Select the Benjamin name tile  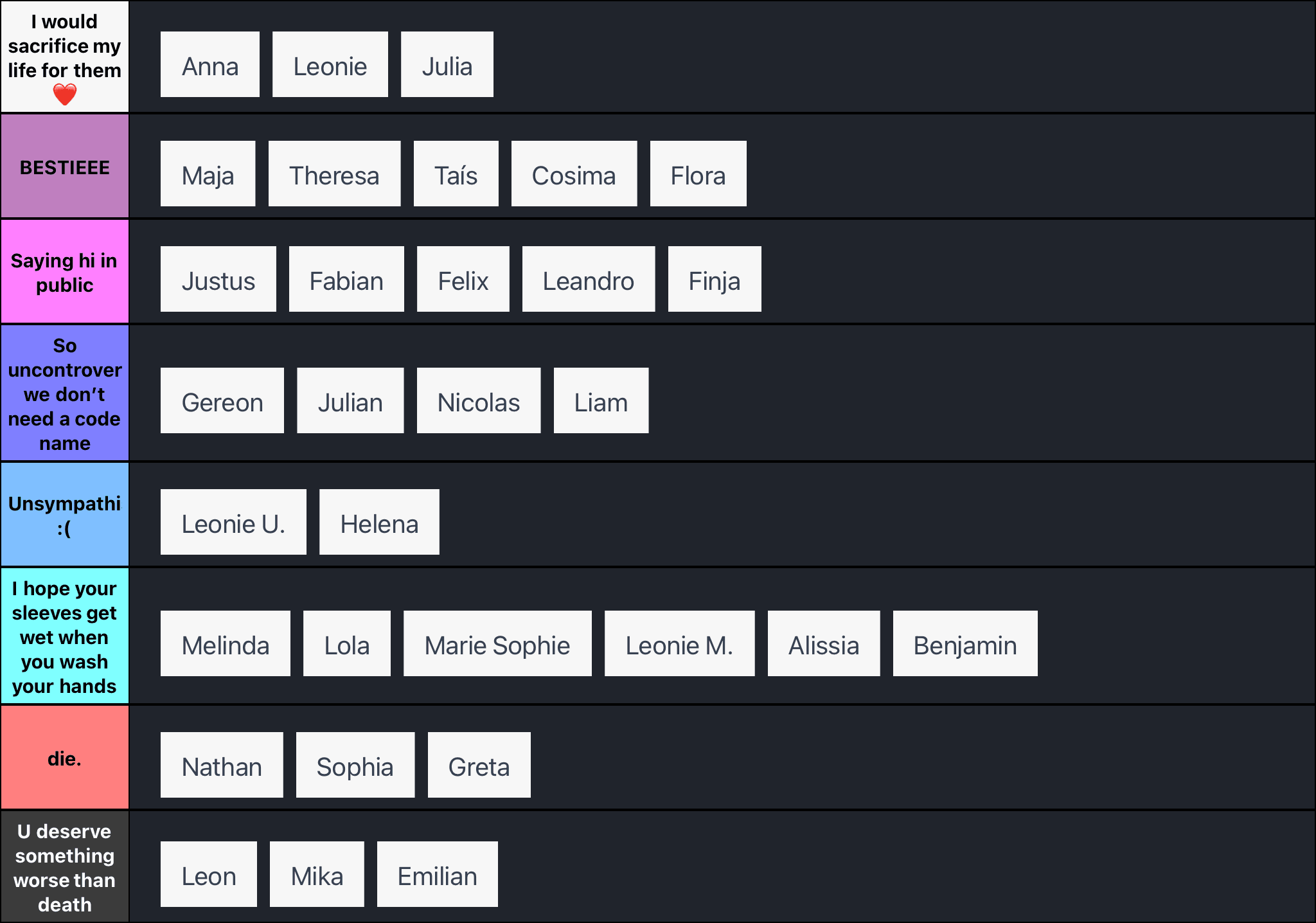click(x=965, y=644)
